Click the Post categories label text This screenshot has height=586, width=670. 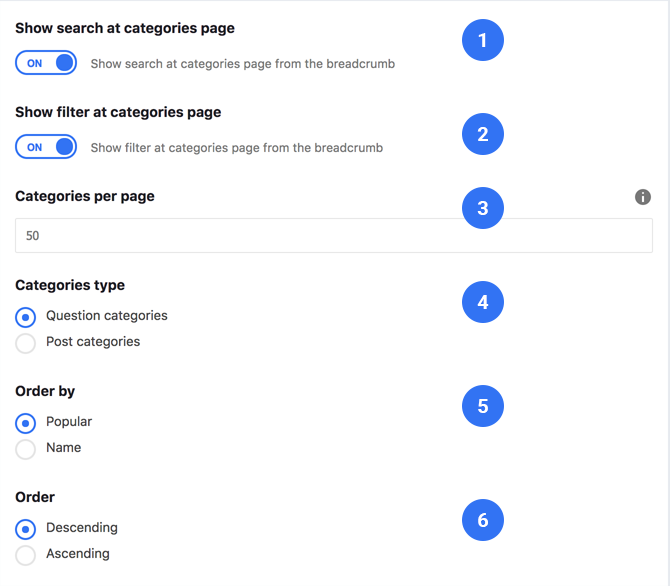(x=93, y=342)
